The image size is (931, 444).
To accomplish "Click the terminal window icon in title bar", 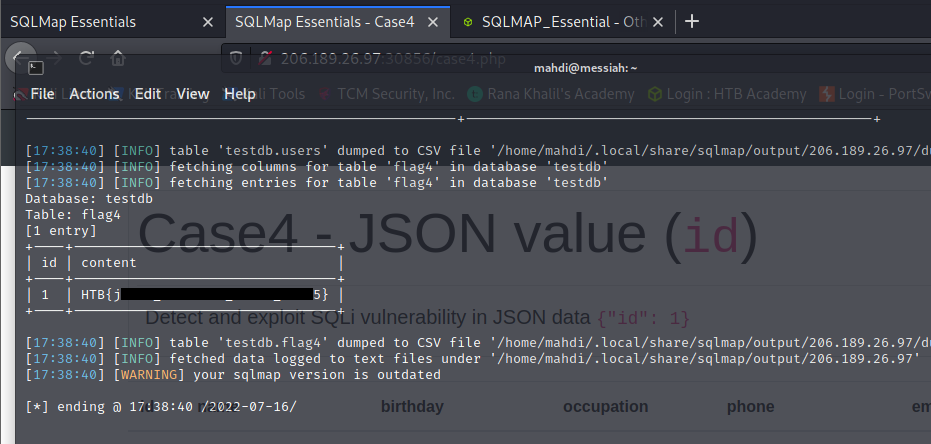I will coord(36,68).
